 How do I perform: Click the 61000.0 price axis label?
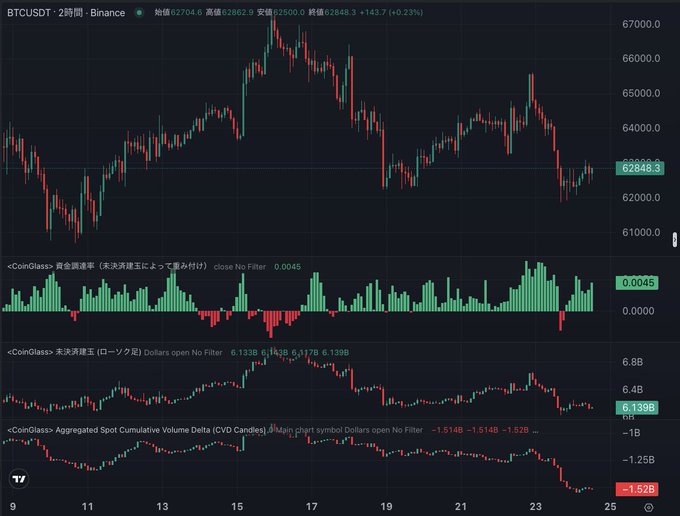click(641, 232)
